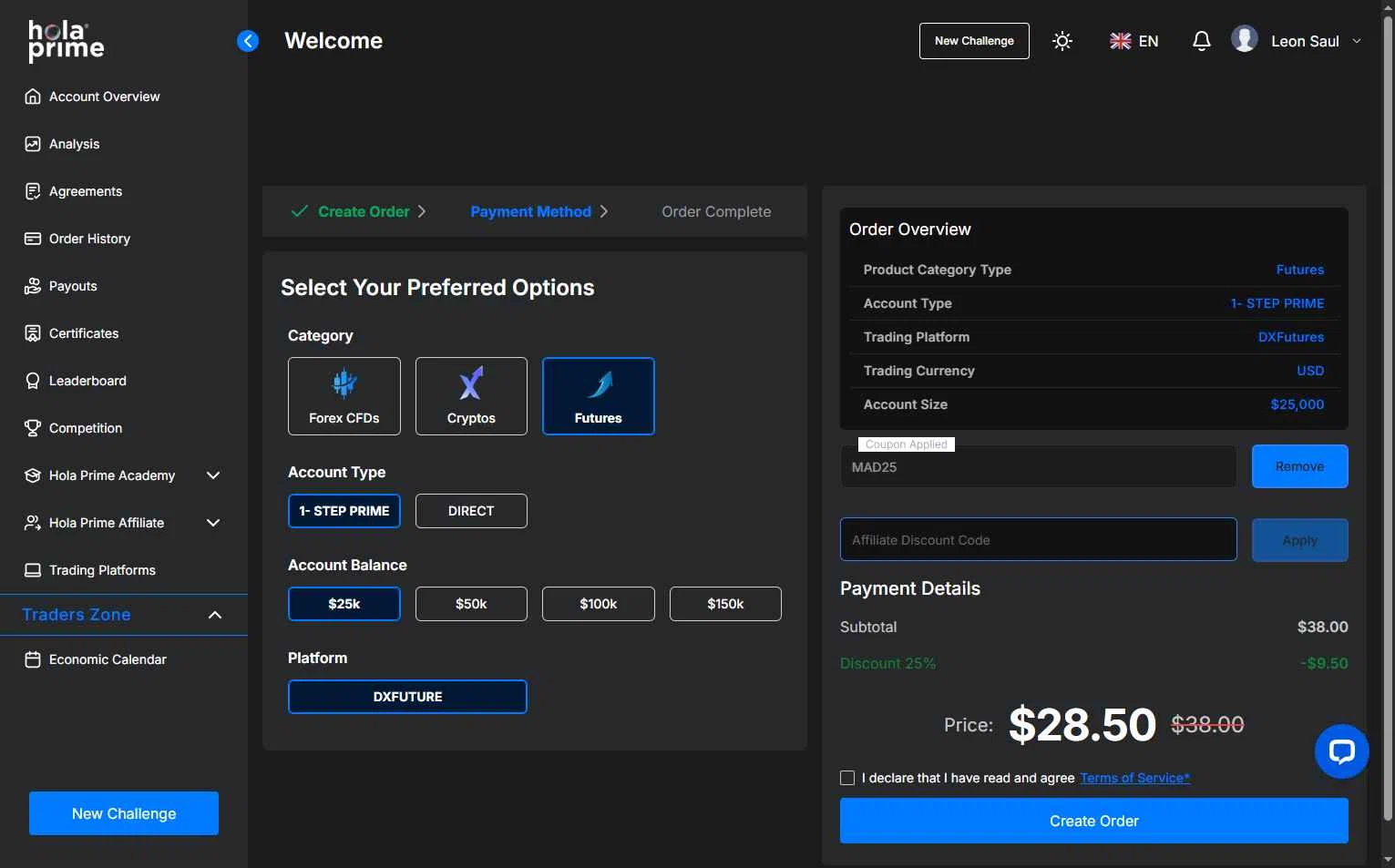The image size is (1395, 868).
Task: Remove the MAD25 coupon
Action: [x=1299, y=466]
